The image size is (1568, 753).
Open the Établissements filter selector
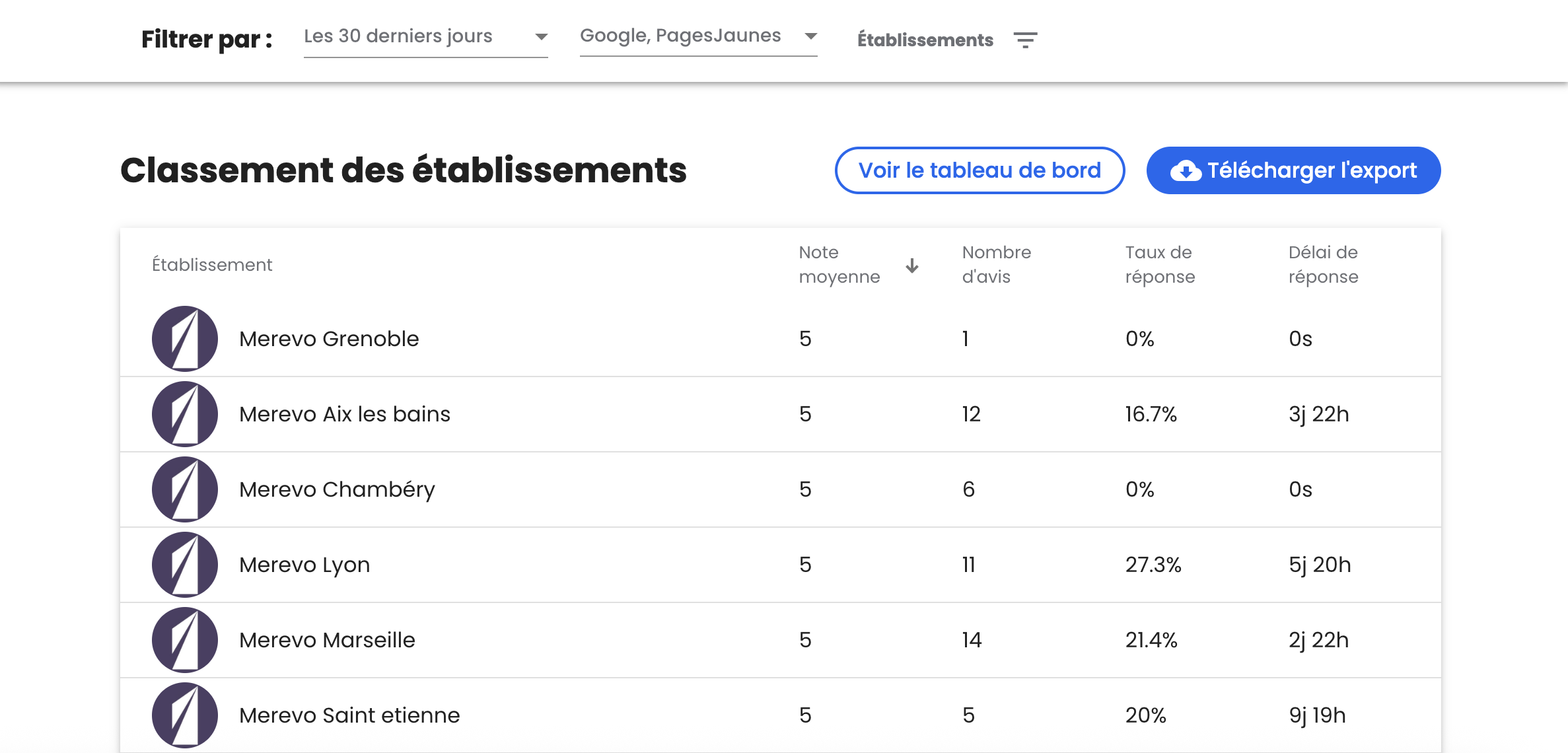(x=925, y=40)
